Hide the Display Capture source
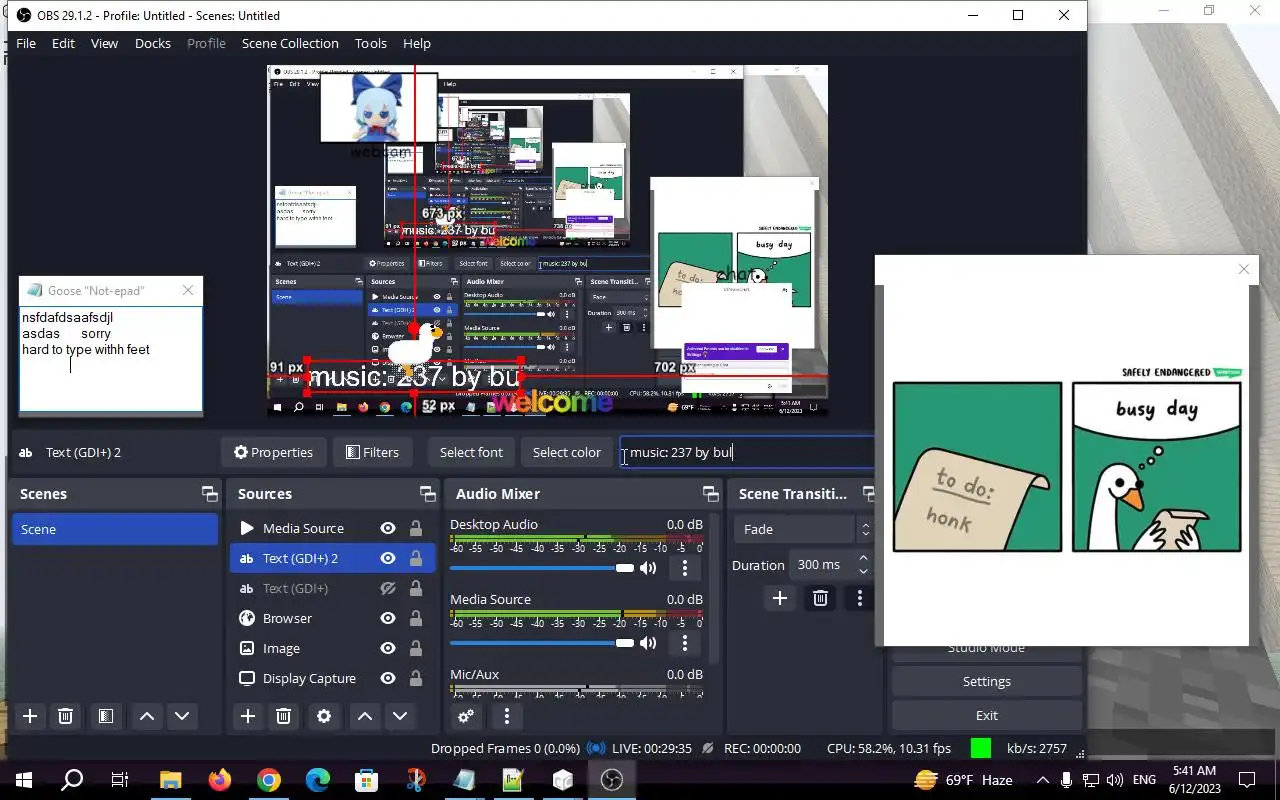 click(x=388, y=678)
